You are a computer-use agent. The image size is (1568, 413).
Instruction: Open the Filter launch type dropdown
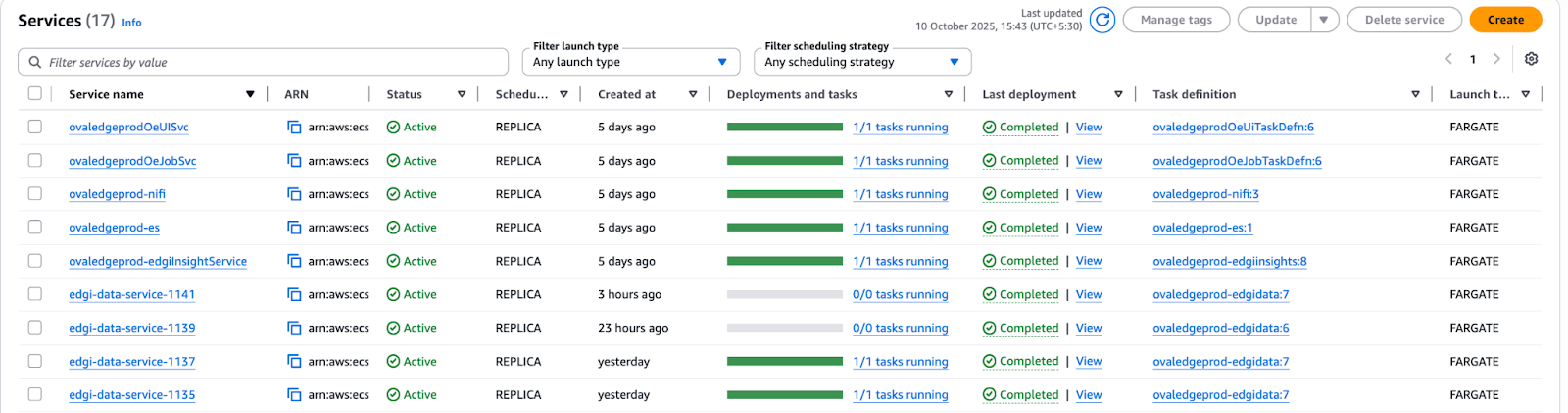(630, 62)
